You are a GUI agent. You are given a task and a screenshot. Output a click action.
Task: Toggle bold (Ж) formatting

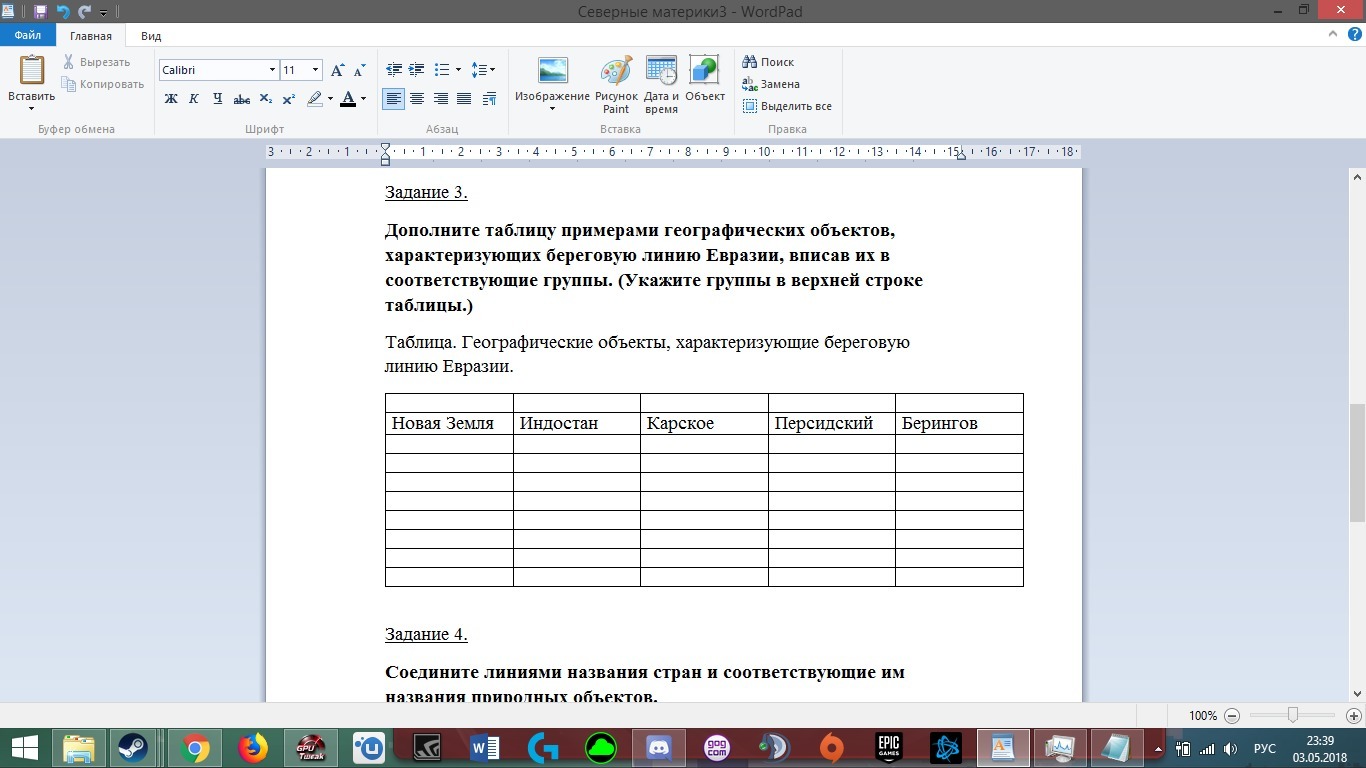click(x=171, y=99)
